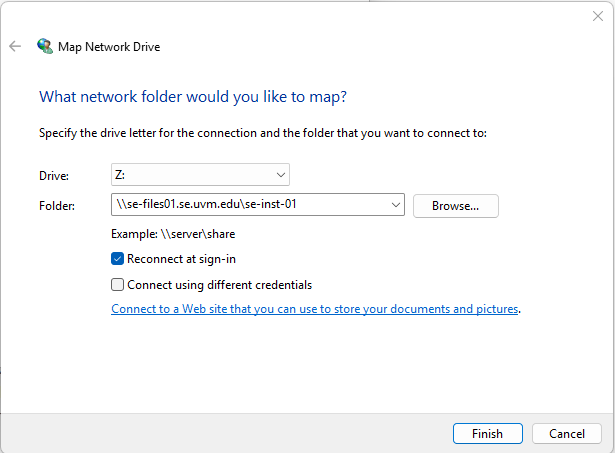Cancel the network drive mapping
The height and width of the screenshot is (453, 615).
(566, 433)
